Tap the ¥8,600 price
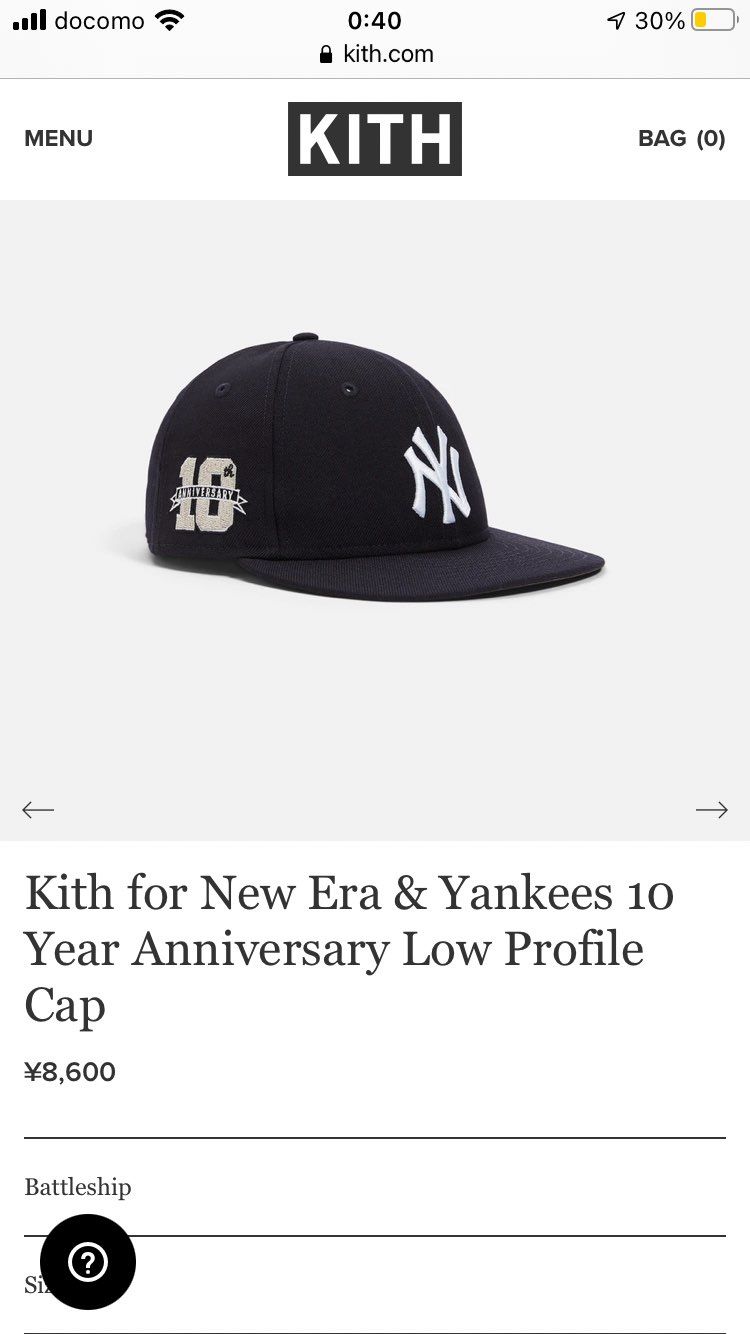Viewport: 750px width, 1334px height. (x=70, y=1072)
